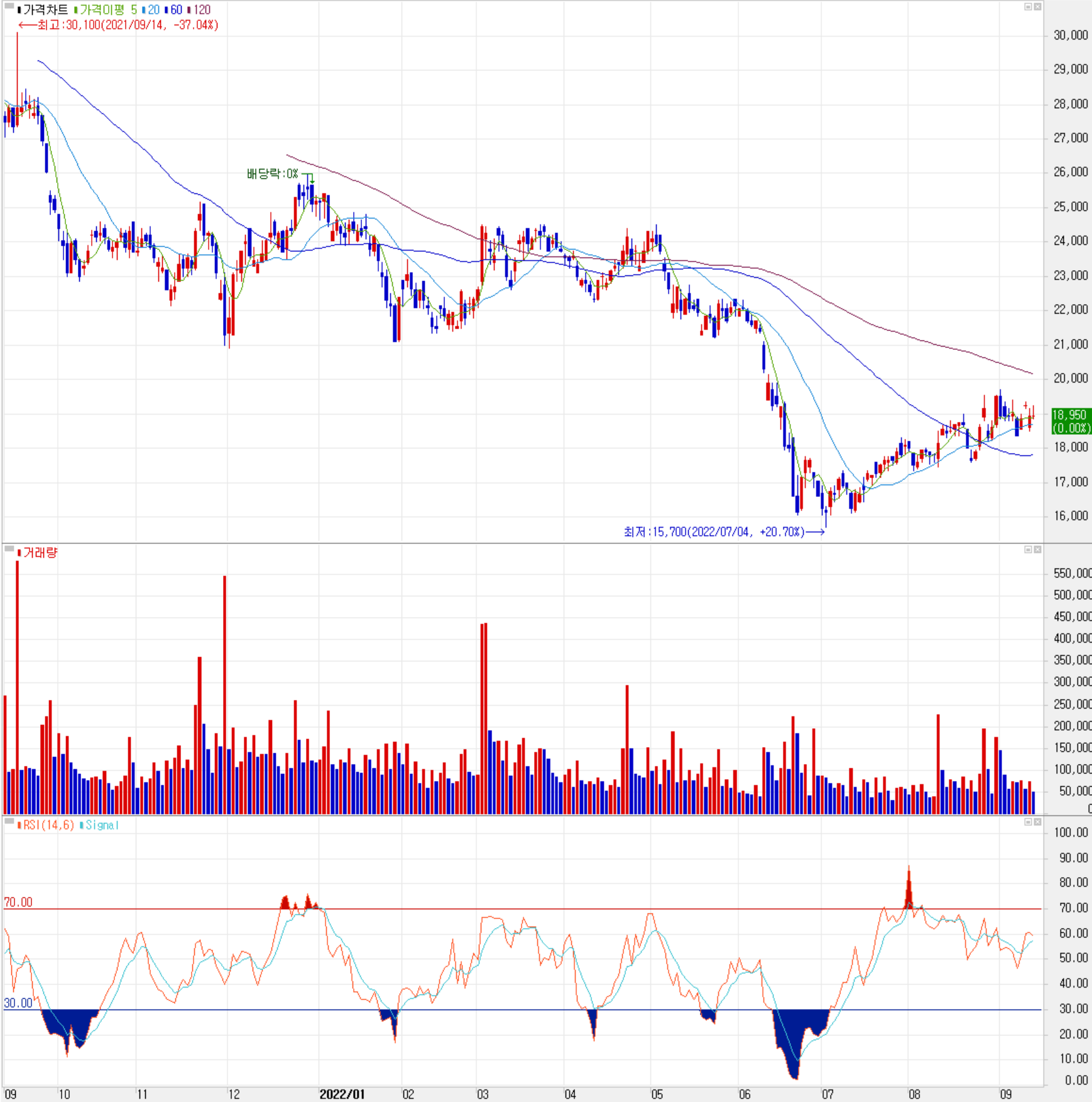
Task: Click the 07 month label on date axis
Action: pyautogui.click(x=828, y=1094)
